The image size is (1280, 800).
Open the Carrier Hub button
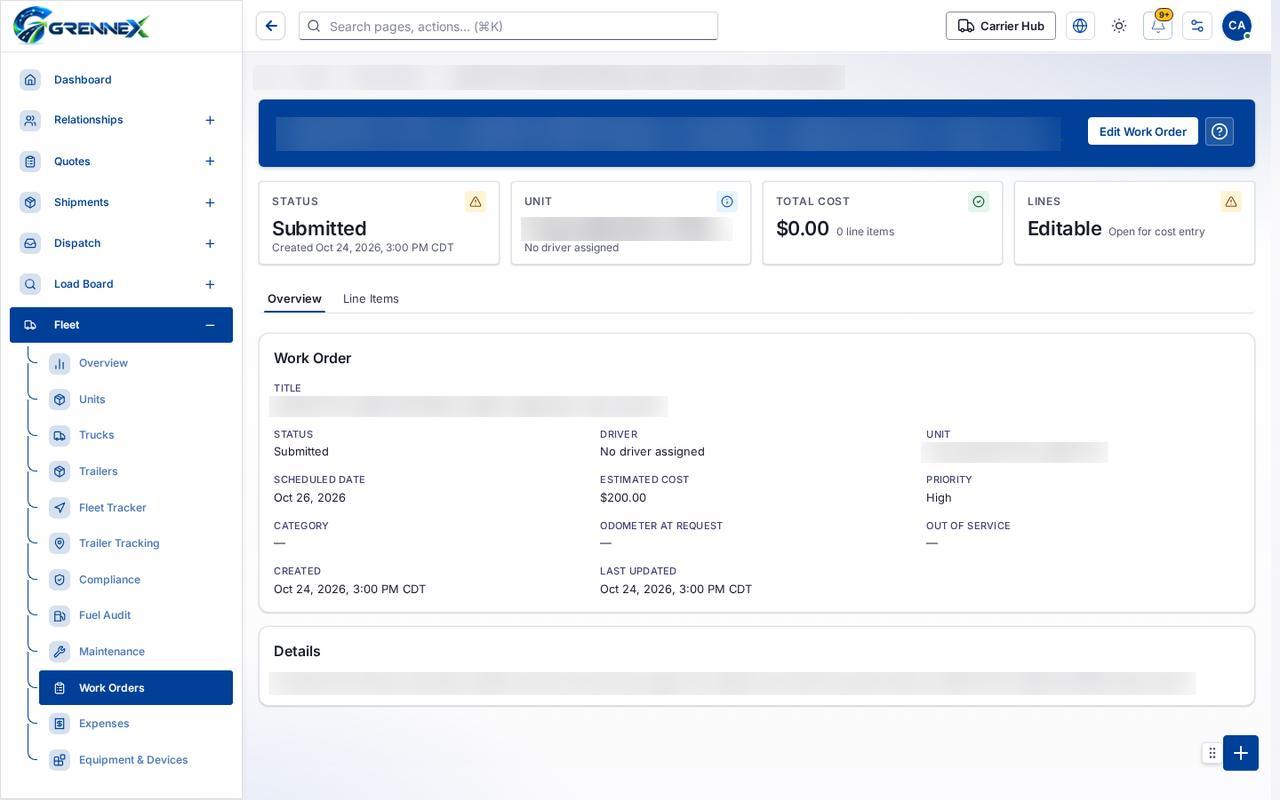[x=1001, y=26]
